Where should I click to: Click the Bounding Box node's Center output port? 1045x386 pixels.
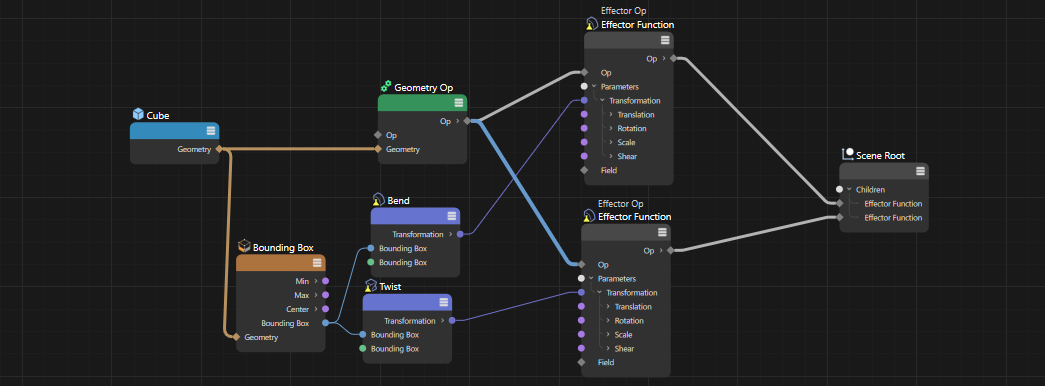click(325, 309)
